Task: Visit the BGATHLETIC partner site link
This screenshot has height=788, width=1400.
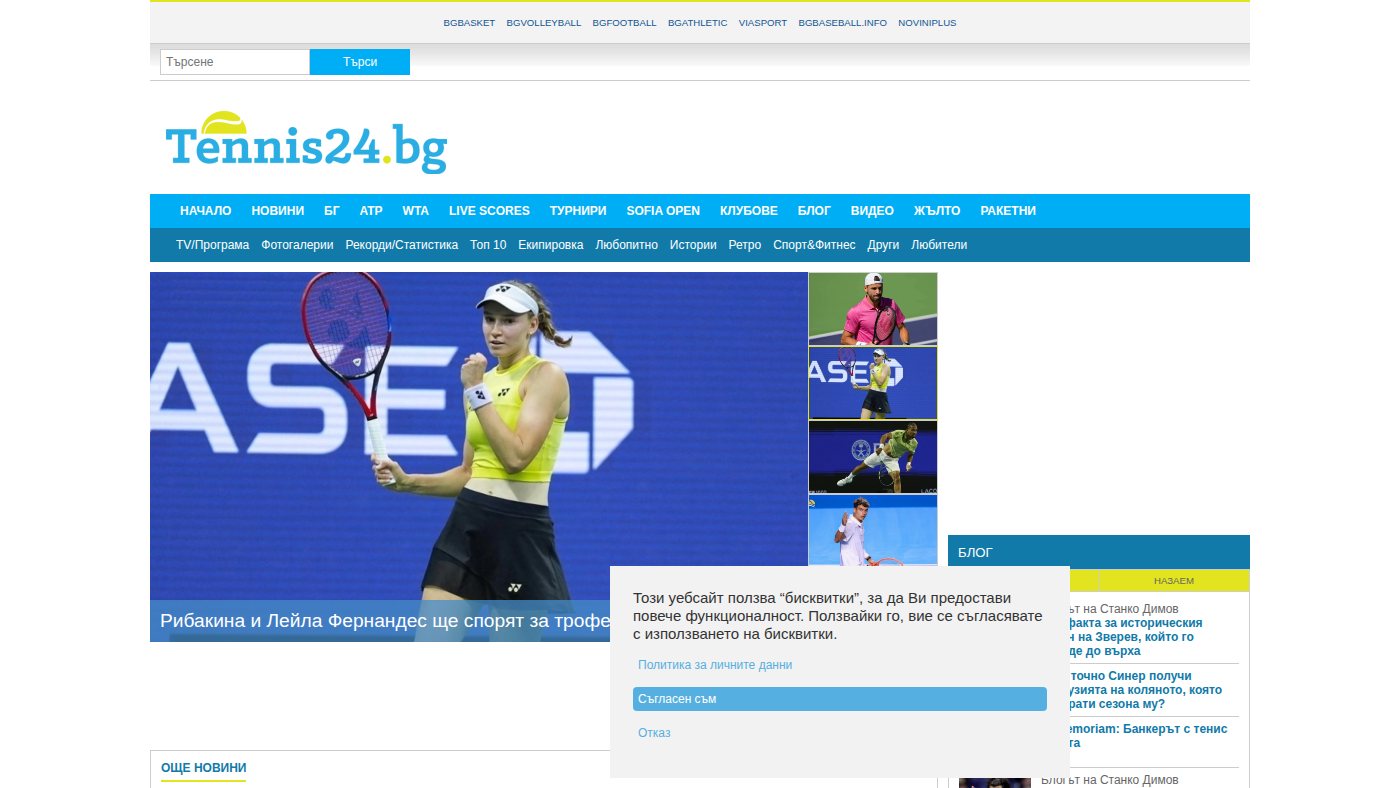Action: click(698, 23)
